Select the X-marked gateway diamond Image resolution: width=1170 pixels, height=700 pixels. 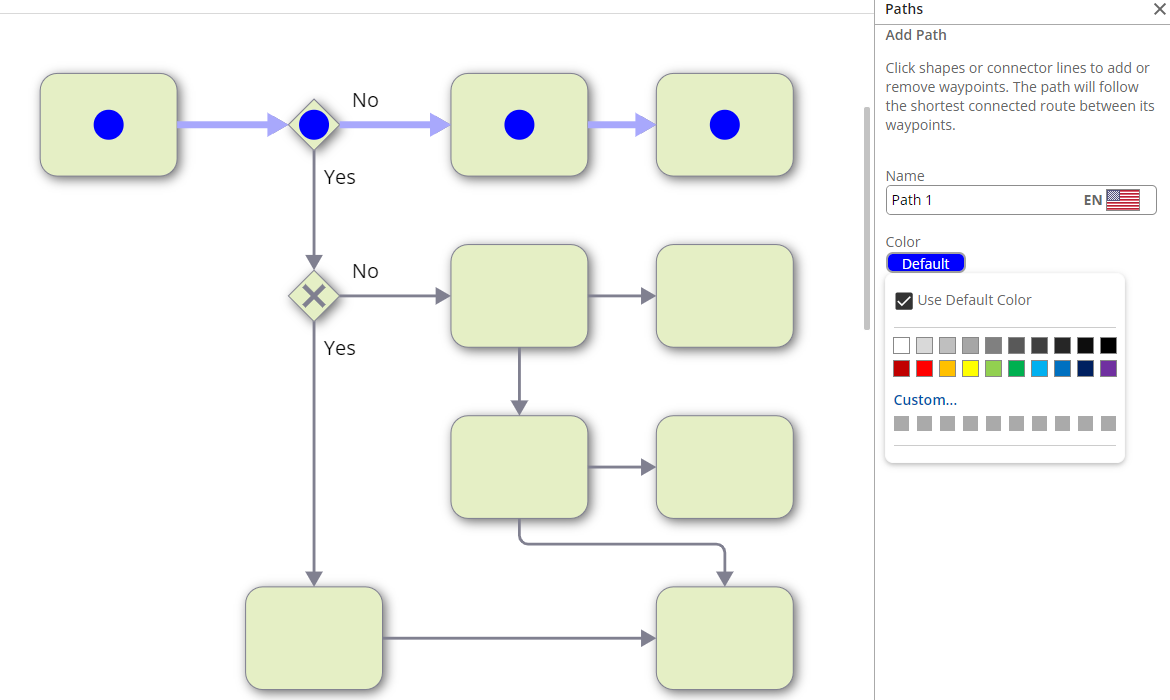pos(314,296)
